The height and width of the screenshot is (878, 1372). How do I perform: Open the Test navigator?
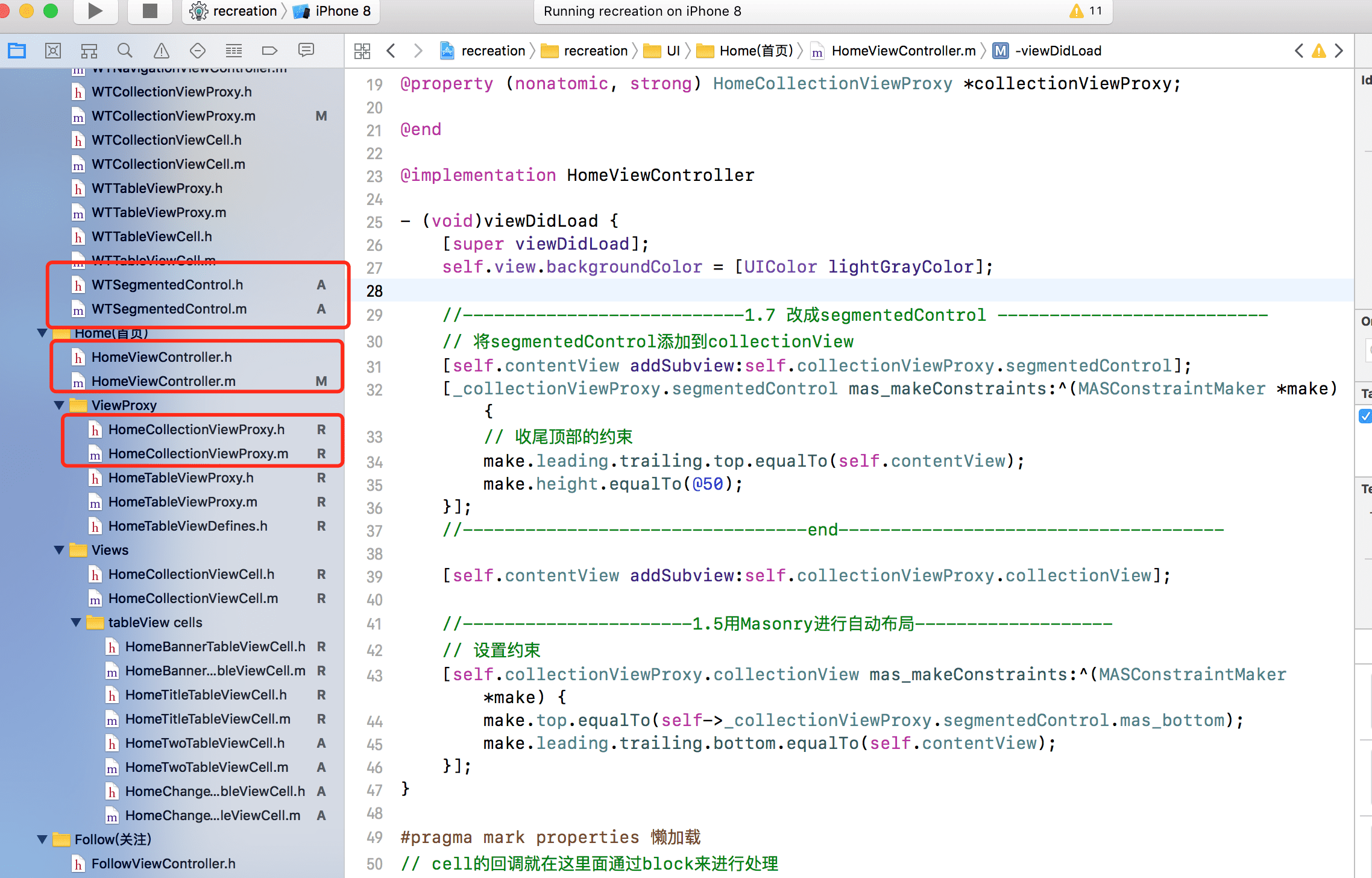(x=198, y=51)
